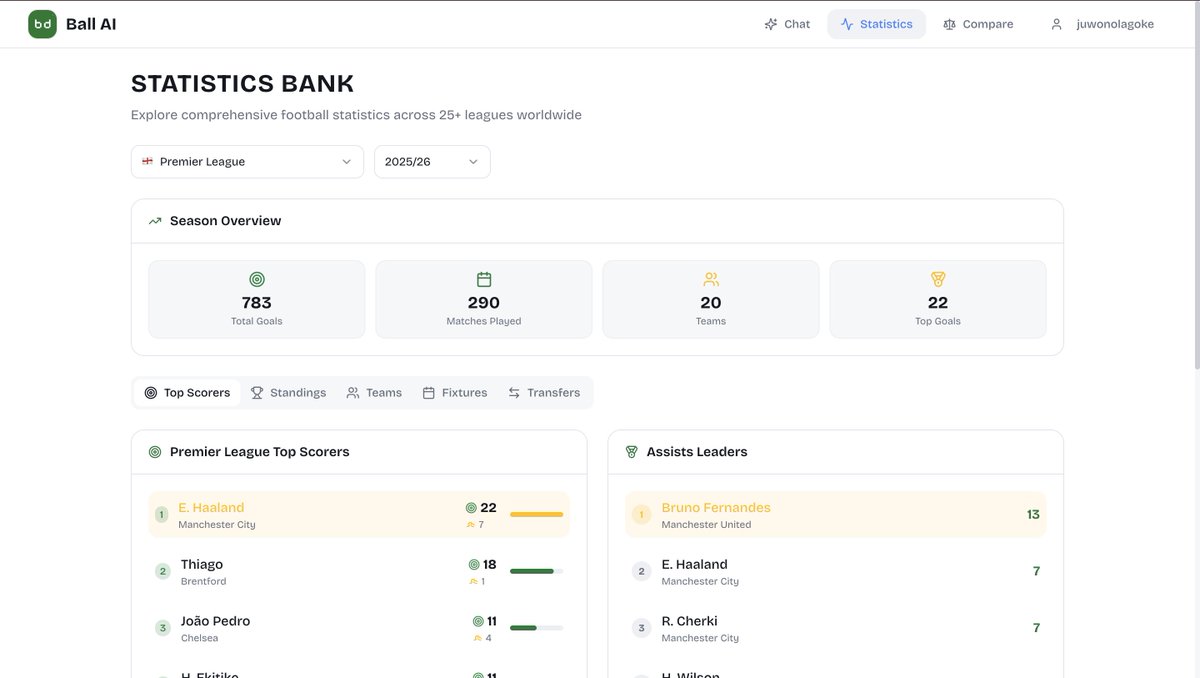Click the calendar icon above Matches Played
This screenshot has width=1200, height=678.
point(484,280)
